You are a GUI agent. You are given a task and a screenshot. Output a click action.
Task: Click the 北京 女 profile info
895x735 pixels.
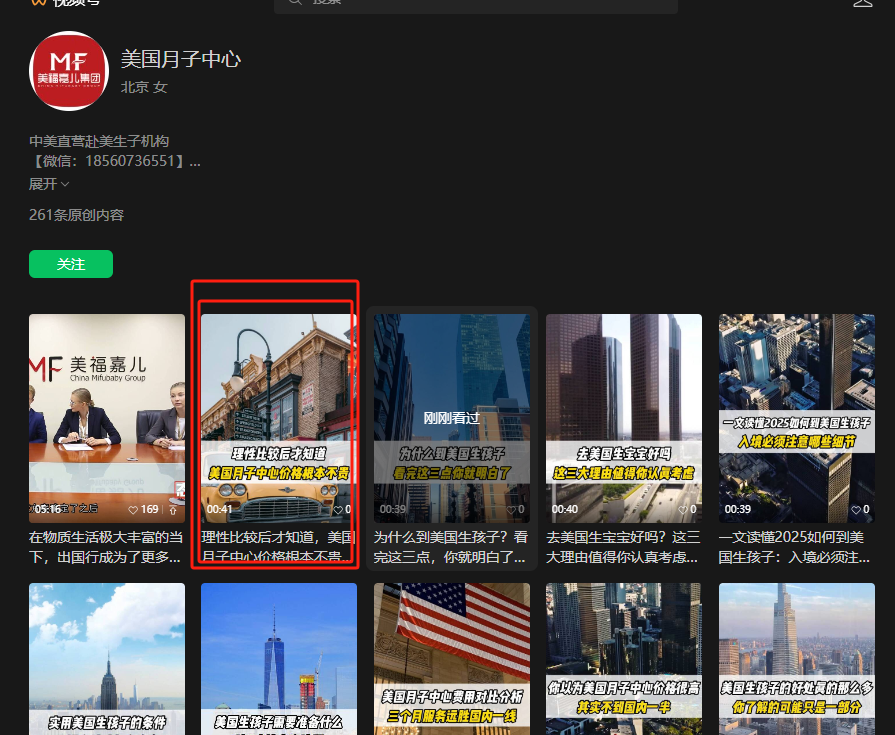click(x=144, y=87)
